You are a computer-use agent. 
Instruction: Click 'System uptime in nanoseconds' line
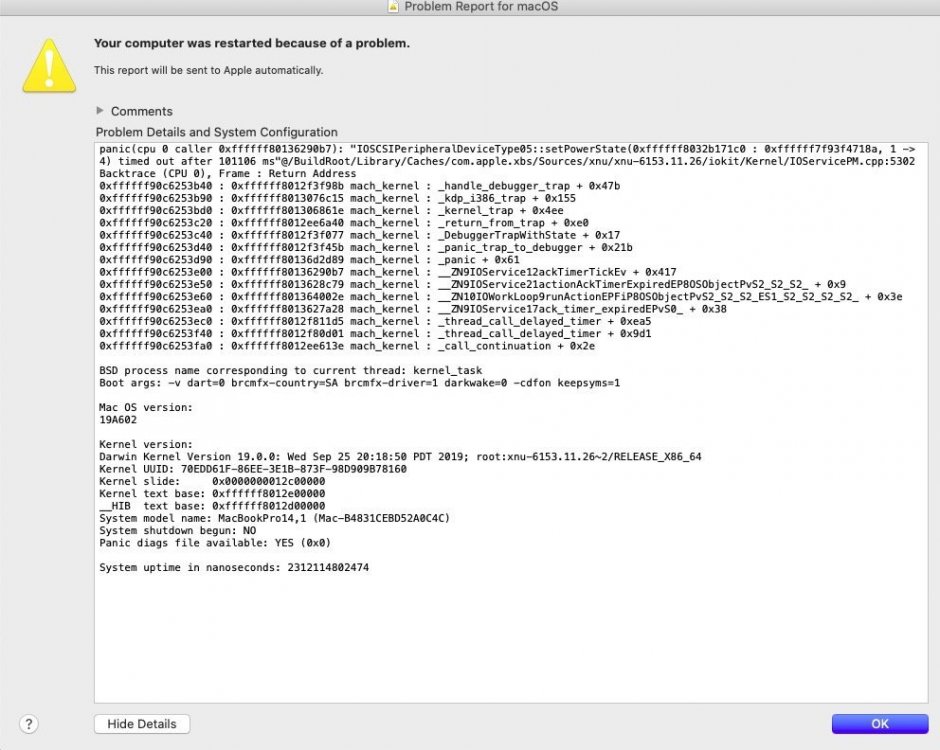click(234, 567)
